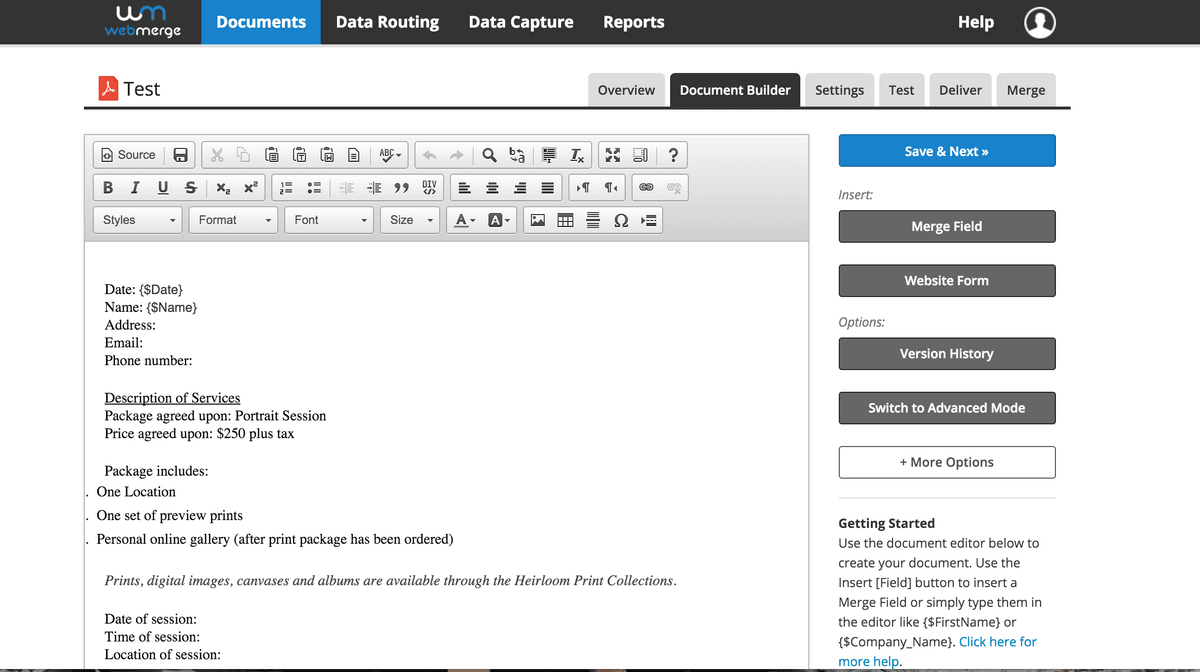Open the Styles dropdown
The height and width of the screenshot is (672, 1200).
click(139, 220)
